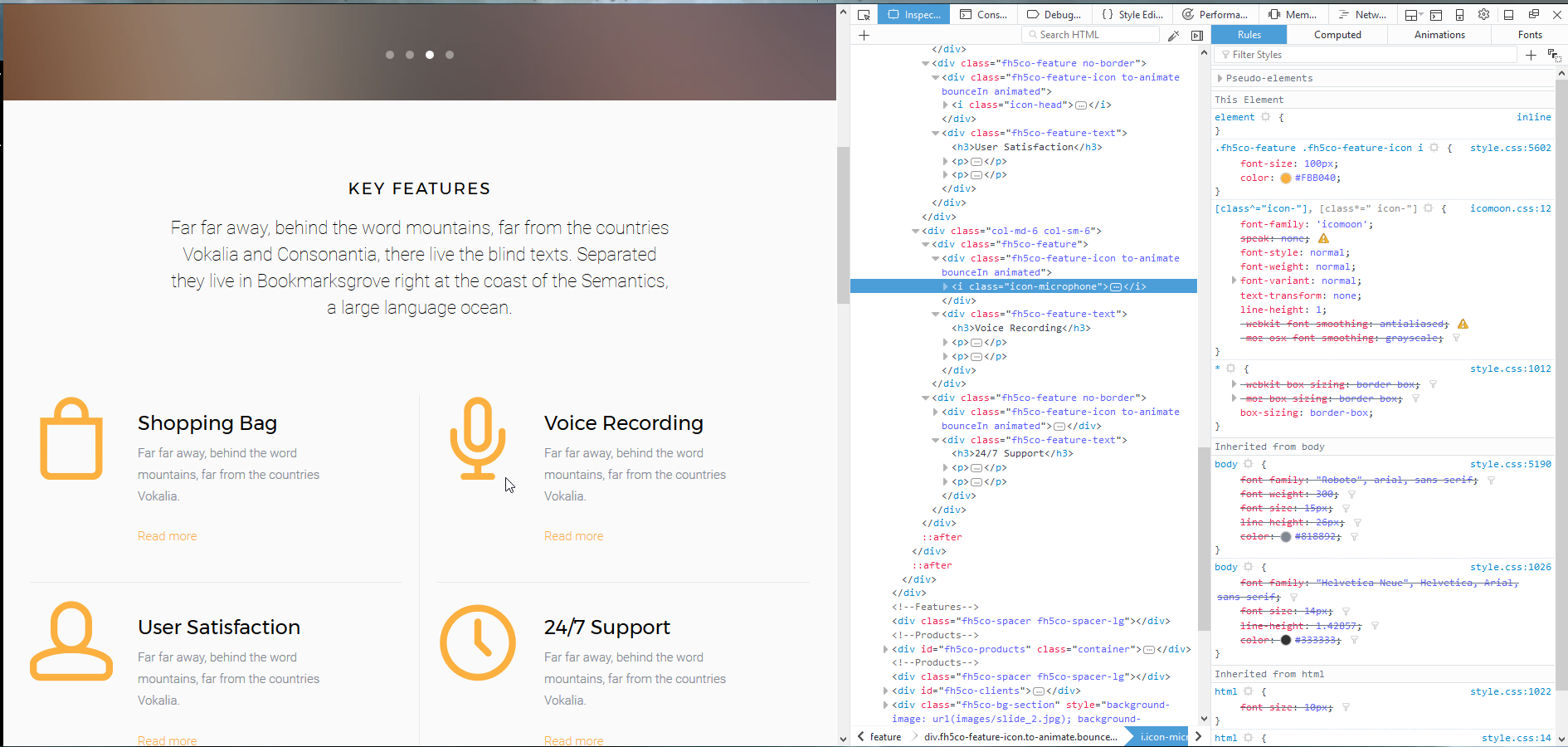The image size is (1568, 747).
Task: Toggle responsive design mode icon
Action: [x=1460, y=14]
